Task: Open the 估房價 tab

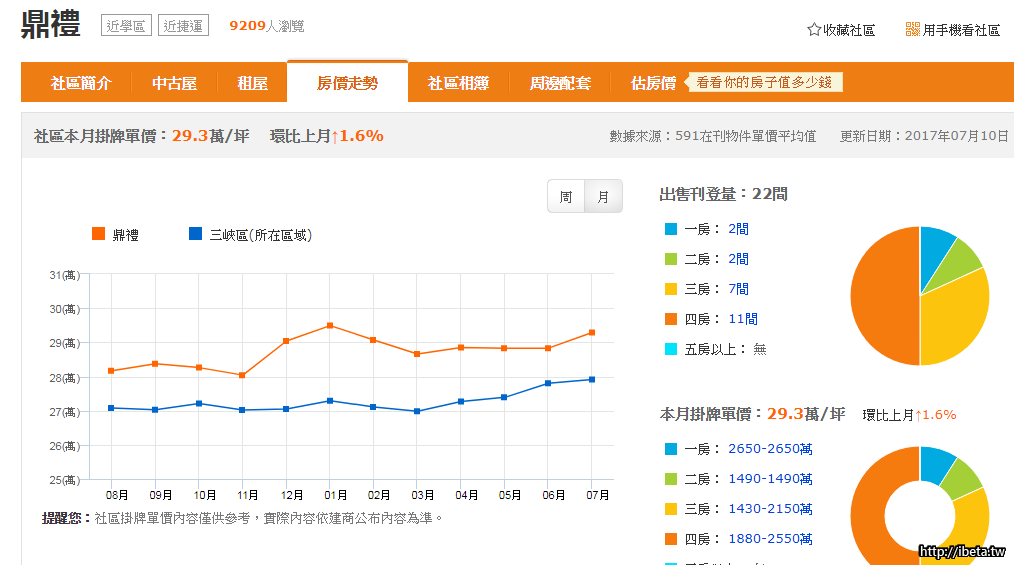Action: point(653,83)
